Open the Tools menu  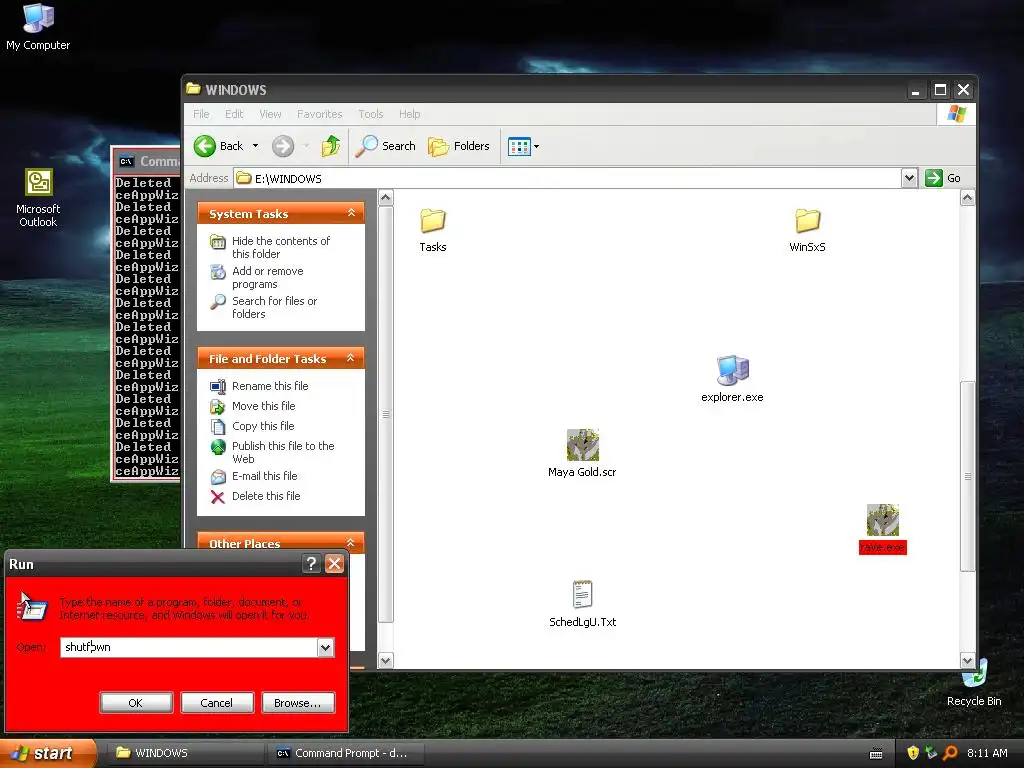370,114
